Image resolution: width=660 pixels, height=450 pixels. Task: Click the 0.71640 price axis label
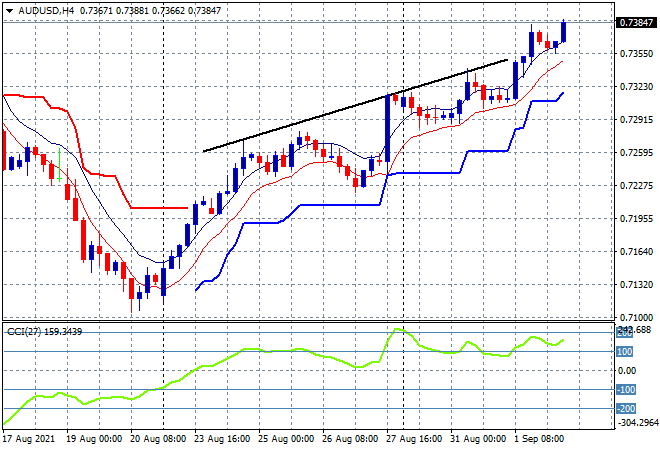636,251
